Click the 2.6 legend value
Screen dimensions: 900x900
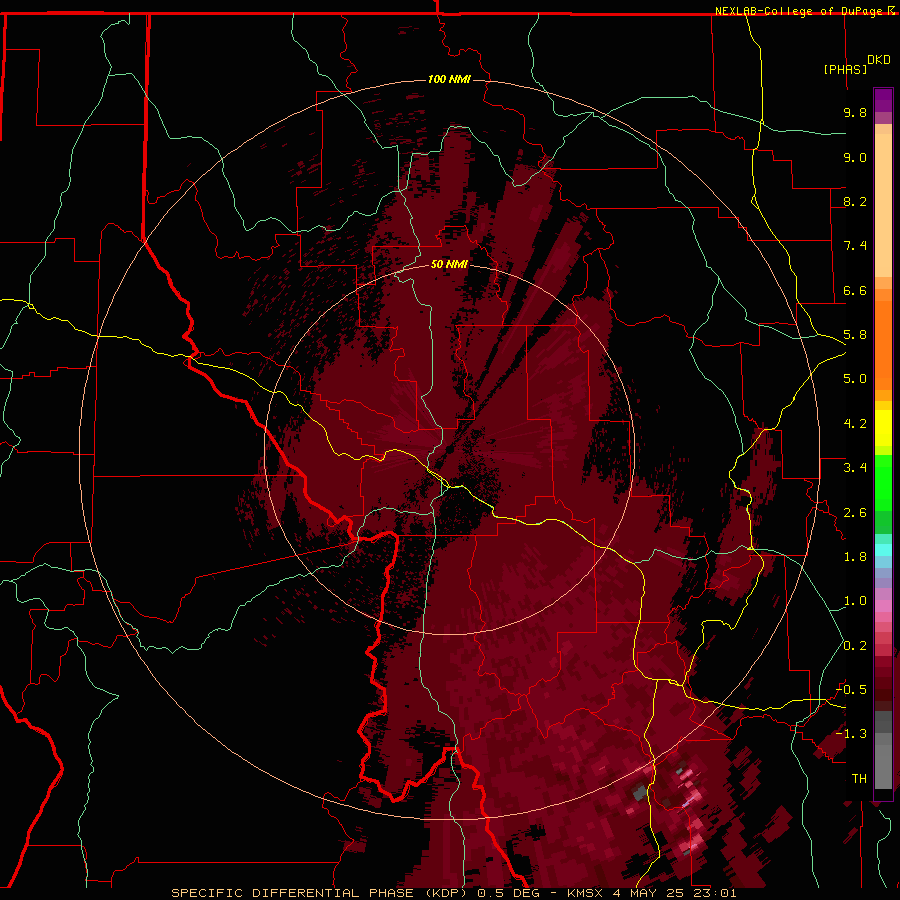[855, 513]
